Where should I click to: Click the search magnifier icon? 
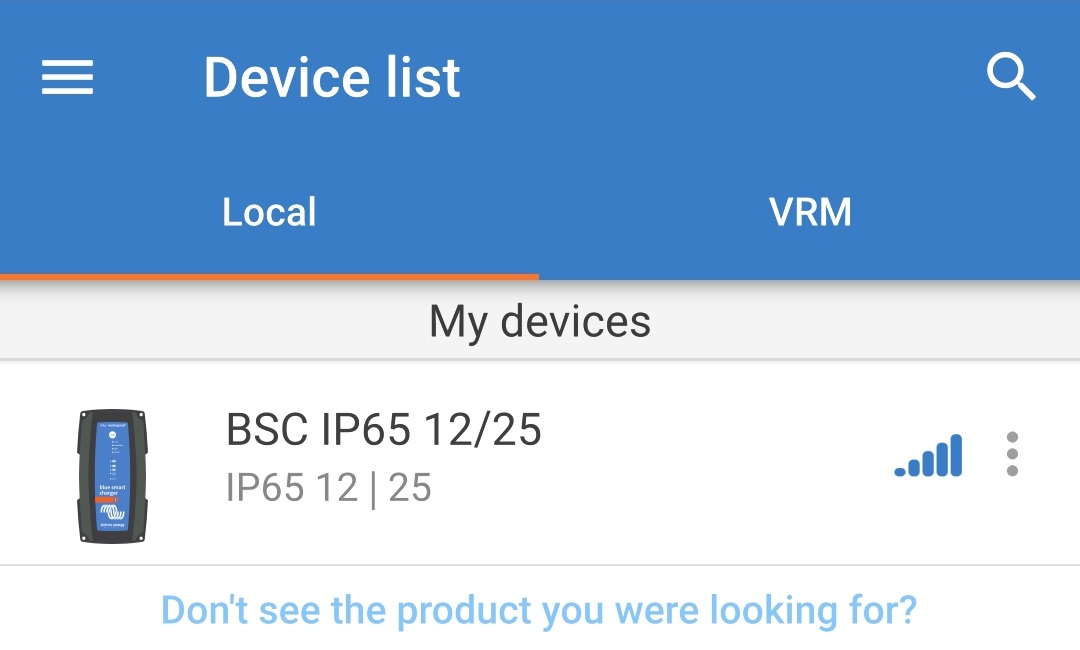coord(1012,77)
